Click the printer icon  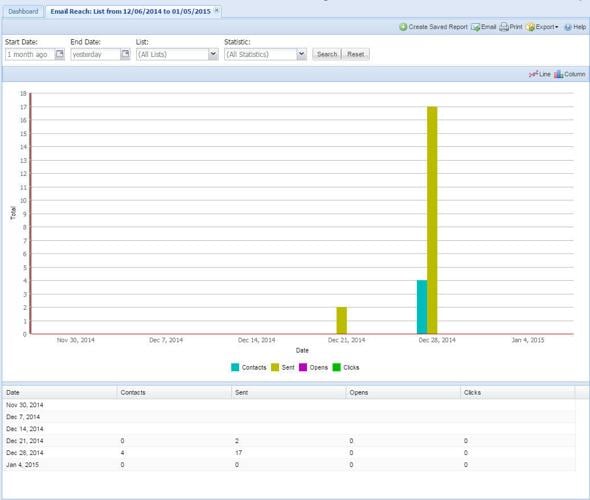(x=503, y=27)
